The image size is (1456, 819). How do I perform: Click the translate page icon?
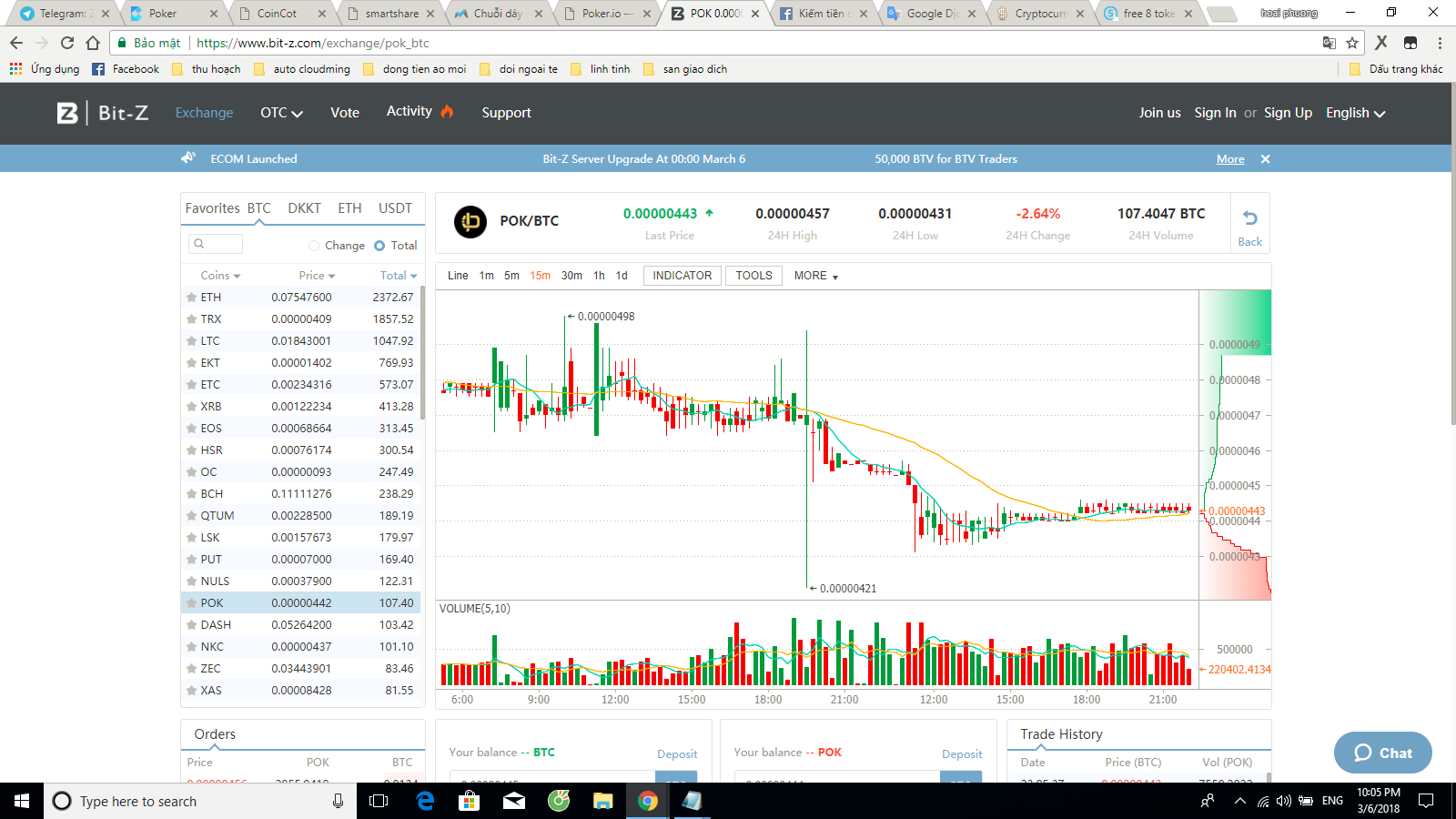[1330, 43]
